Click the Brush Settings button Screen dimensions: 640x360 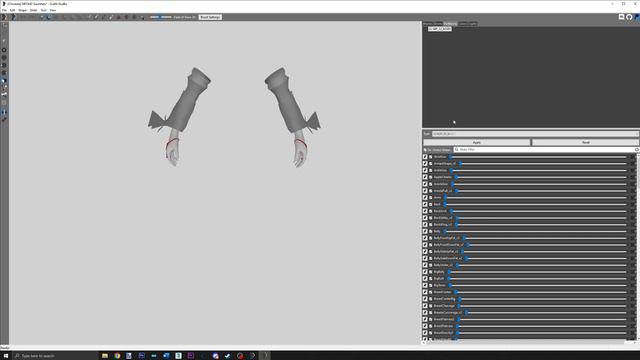(210, 17)
